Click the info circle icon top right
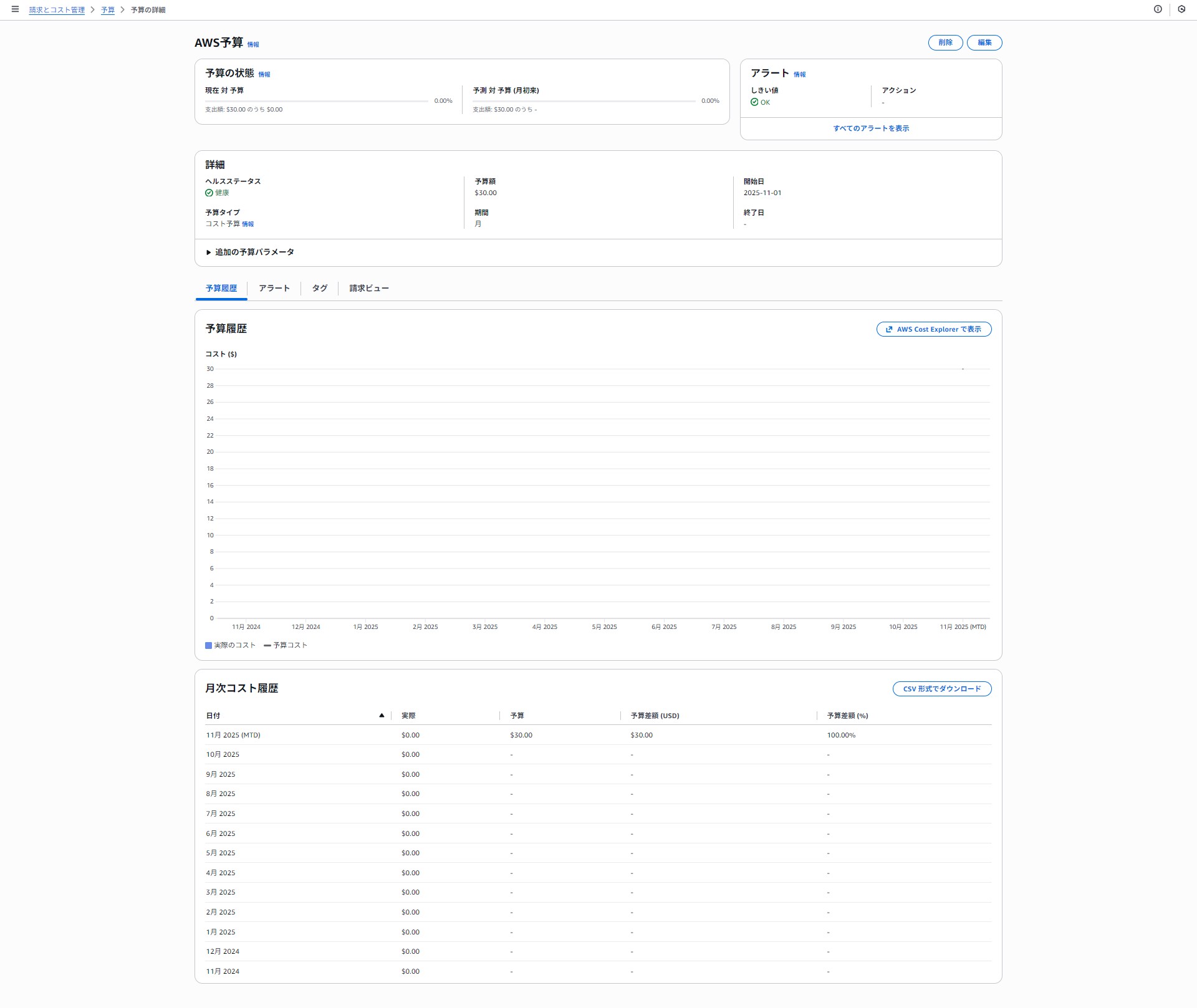1197x1008 pixels. click(x=1158, y=9)
